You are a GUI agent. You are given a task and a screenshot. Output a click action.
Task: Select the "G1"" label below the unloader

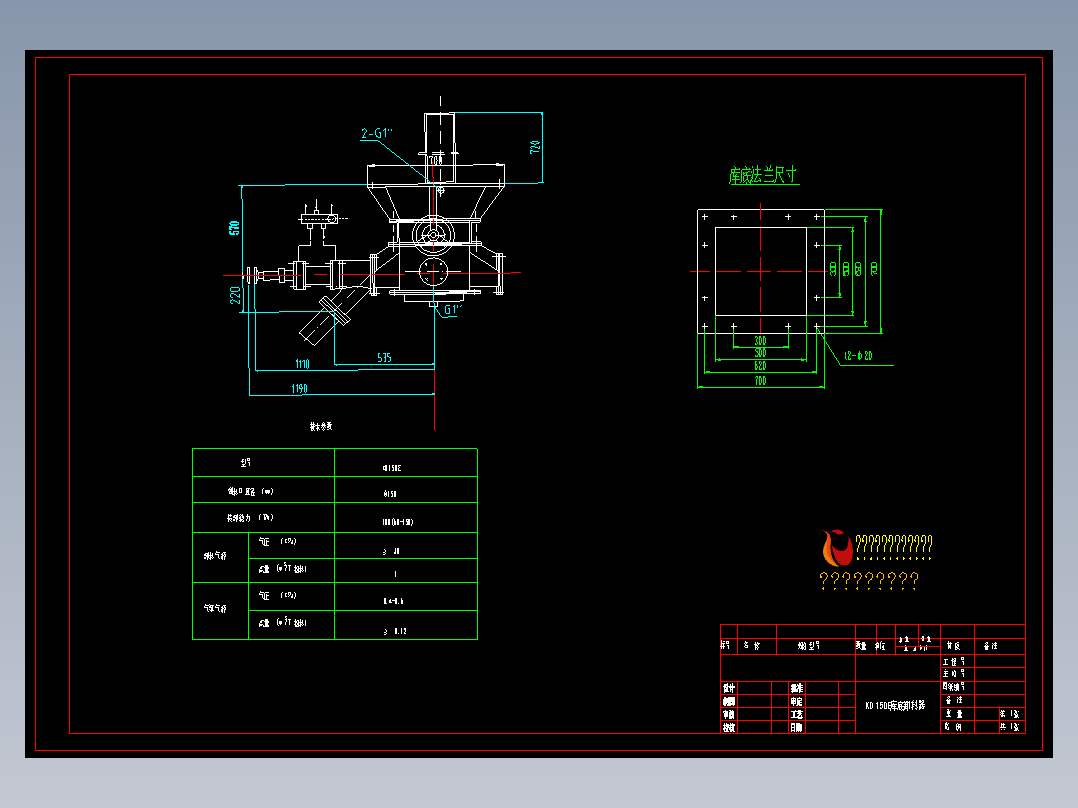pos(452,310)
